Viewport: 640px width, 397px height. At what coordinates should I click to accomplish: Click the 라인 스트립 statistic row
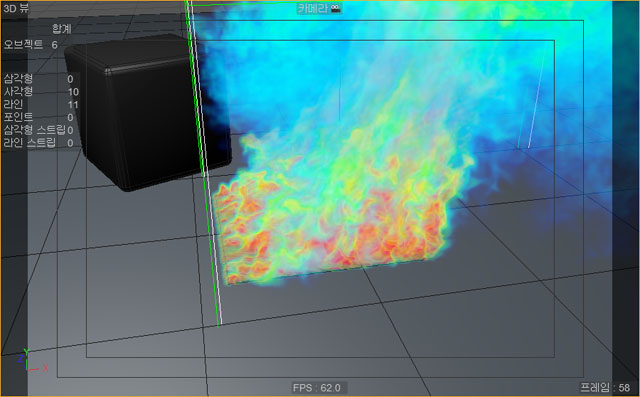39,143
